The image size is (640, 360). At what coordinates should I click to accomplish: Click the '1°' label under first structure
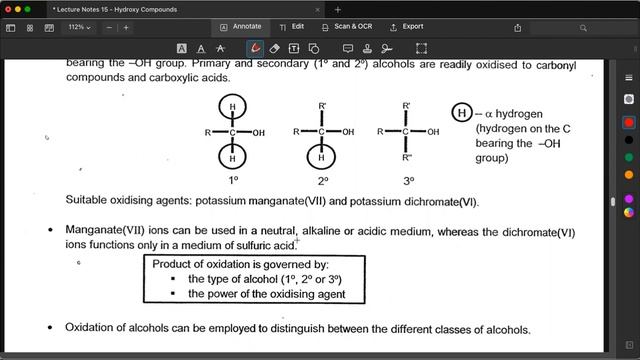pos(233,180)
